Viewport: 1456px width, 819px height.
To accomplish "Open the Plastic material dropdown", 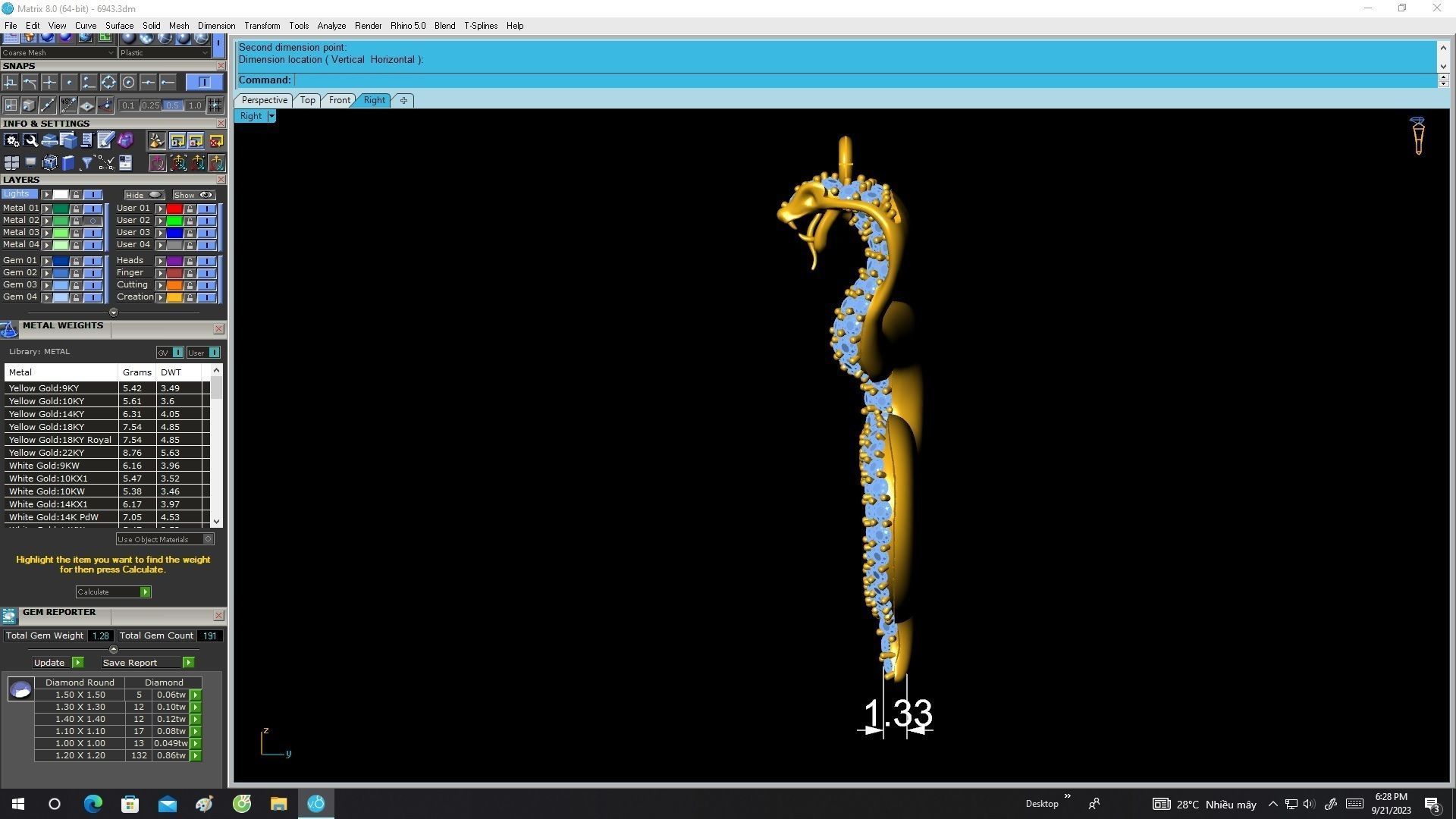I will pyautogui.click(x=164, y=52).
